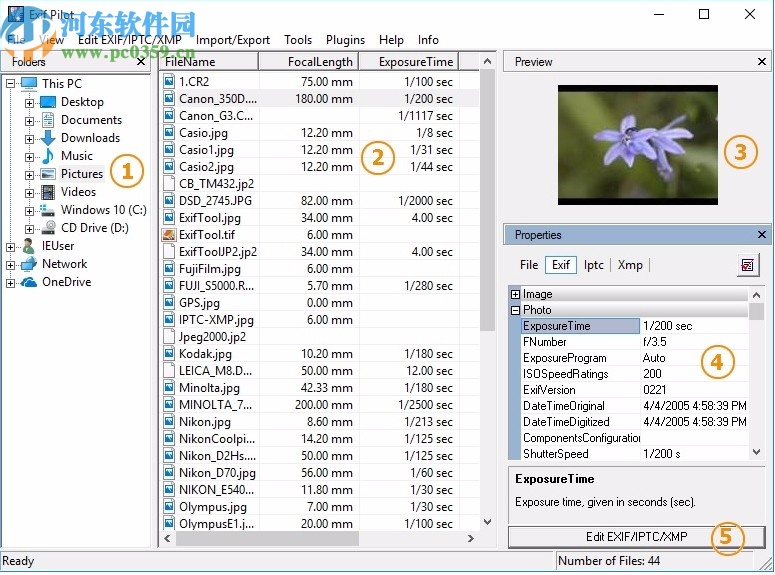
Task: Click the Music note icon
Action: [x=48, y=156]
